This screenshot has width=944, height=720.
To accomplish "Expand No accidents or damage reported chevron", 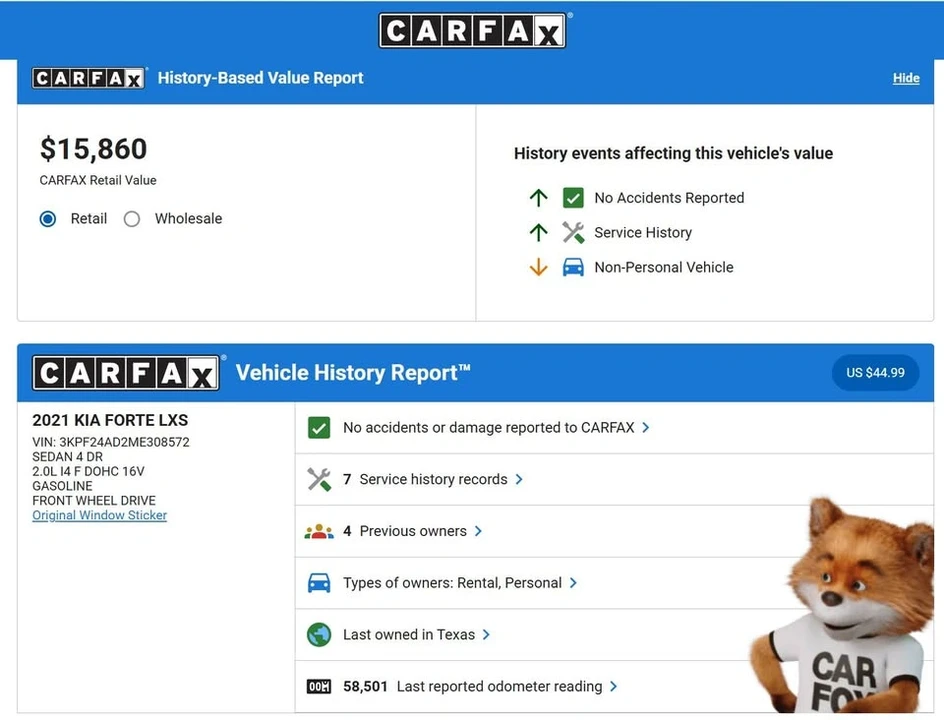I will tap(645, 427).
